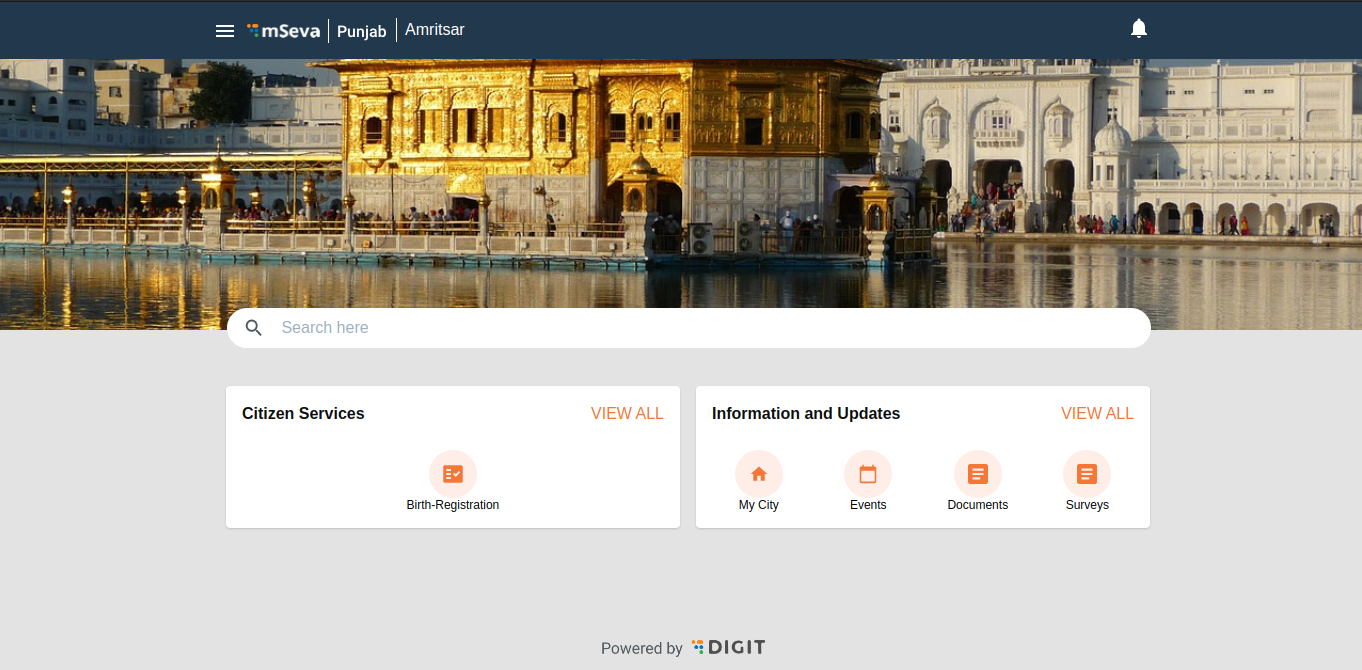Open the Birth-Registration service icon
Screen dimensions: 1362x670
[x=453, y=474]
